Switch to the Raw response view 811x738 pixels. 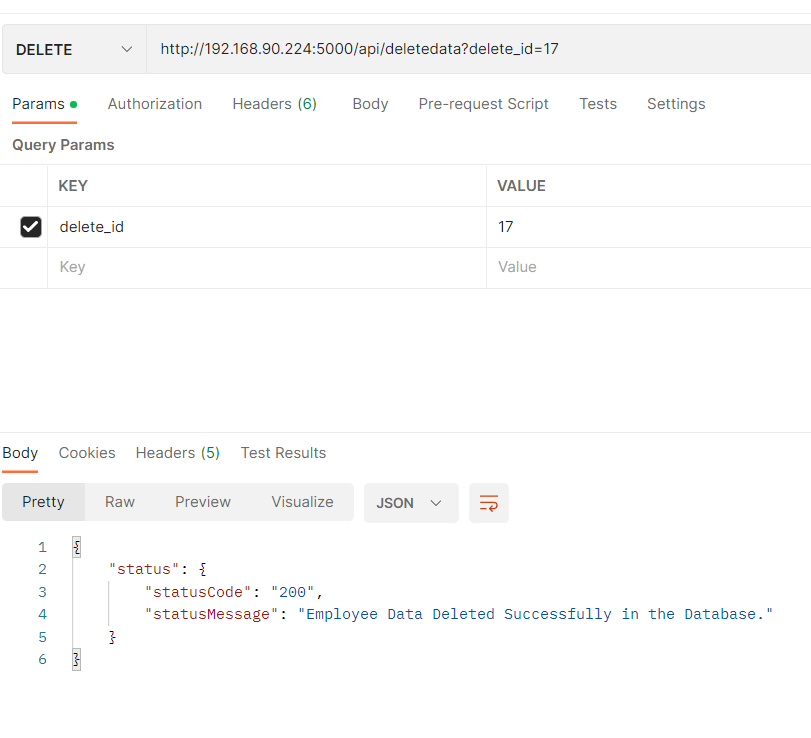(119, 502)
